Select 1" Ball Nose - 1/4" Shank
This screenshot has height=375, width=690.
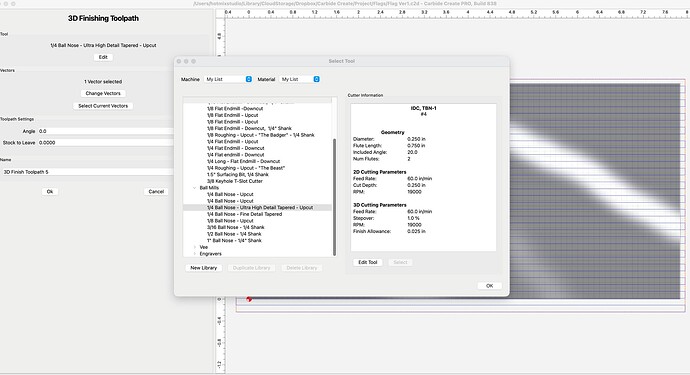coord(234,241)
